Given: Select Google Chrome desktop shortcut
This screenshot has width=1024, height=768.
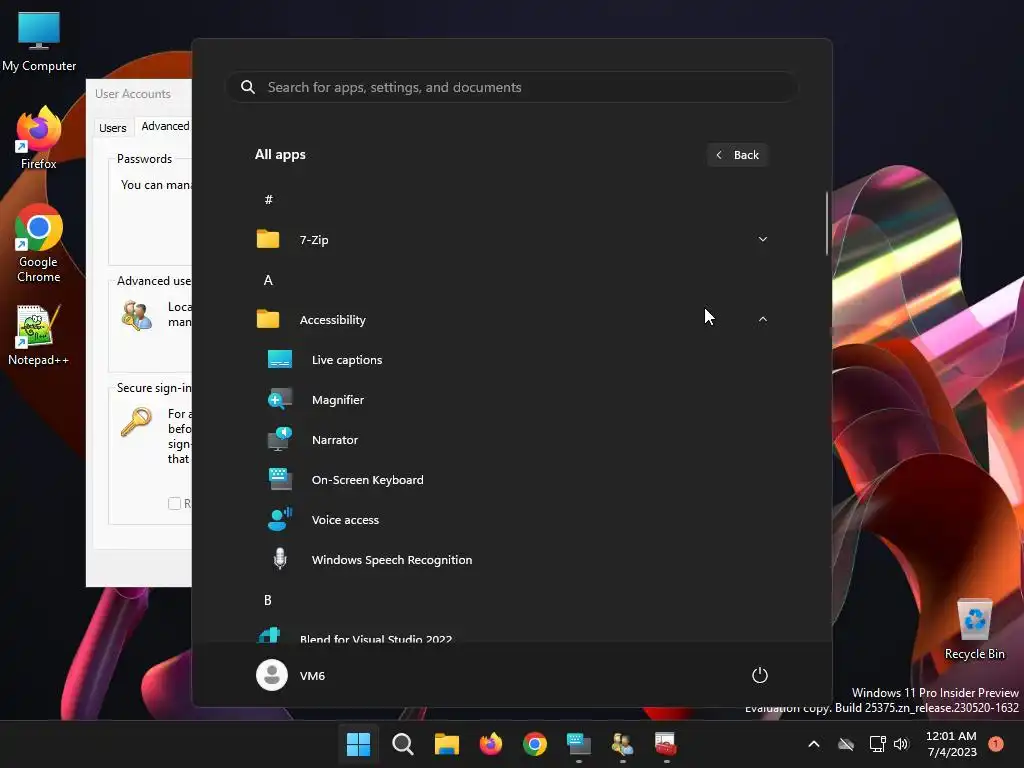Looking at the screenshot, I should point(39,244).
